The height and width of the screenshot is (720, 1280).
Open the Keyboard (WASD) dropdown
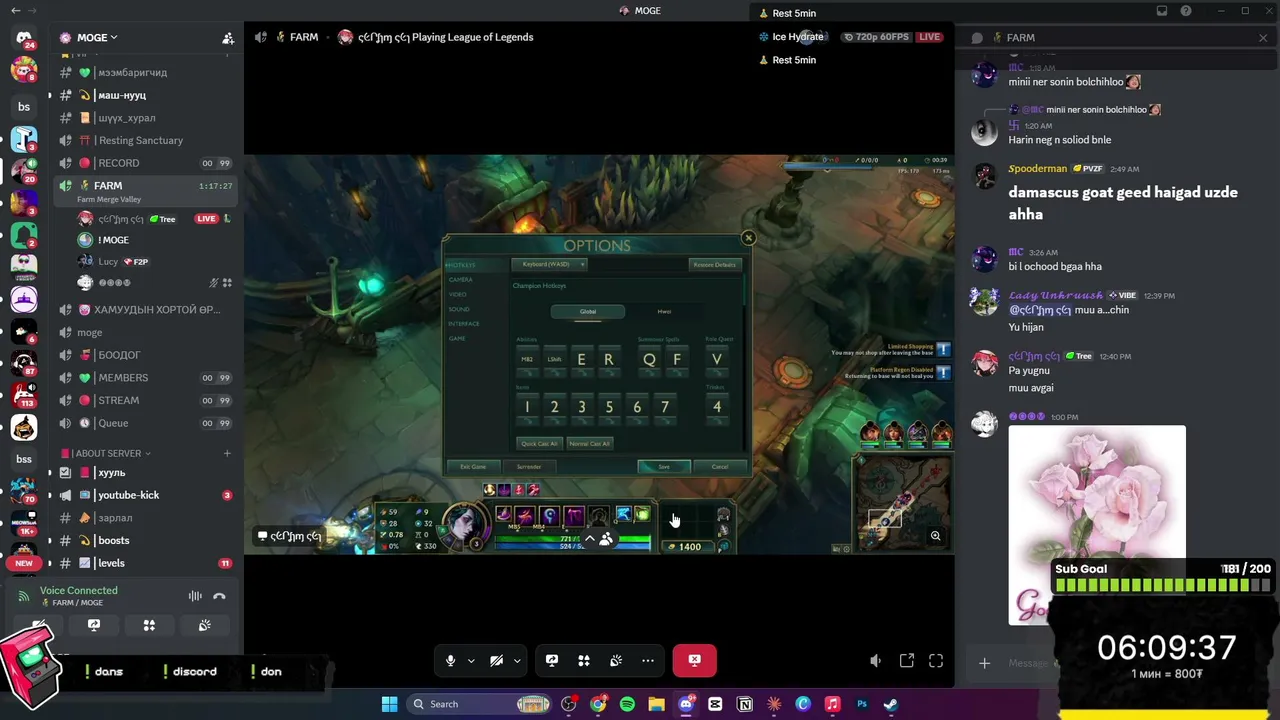coord(549,264)
